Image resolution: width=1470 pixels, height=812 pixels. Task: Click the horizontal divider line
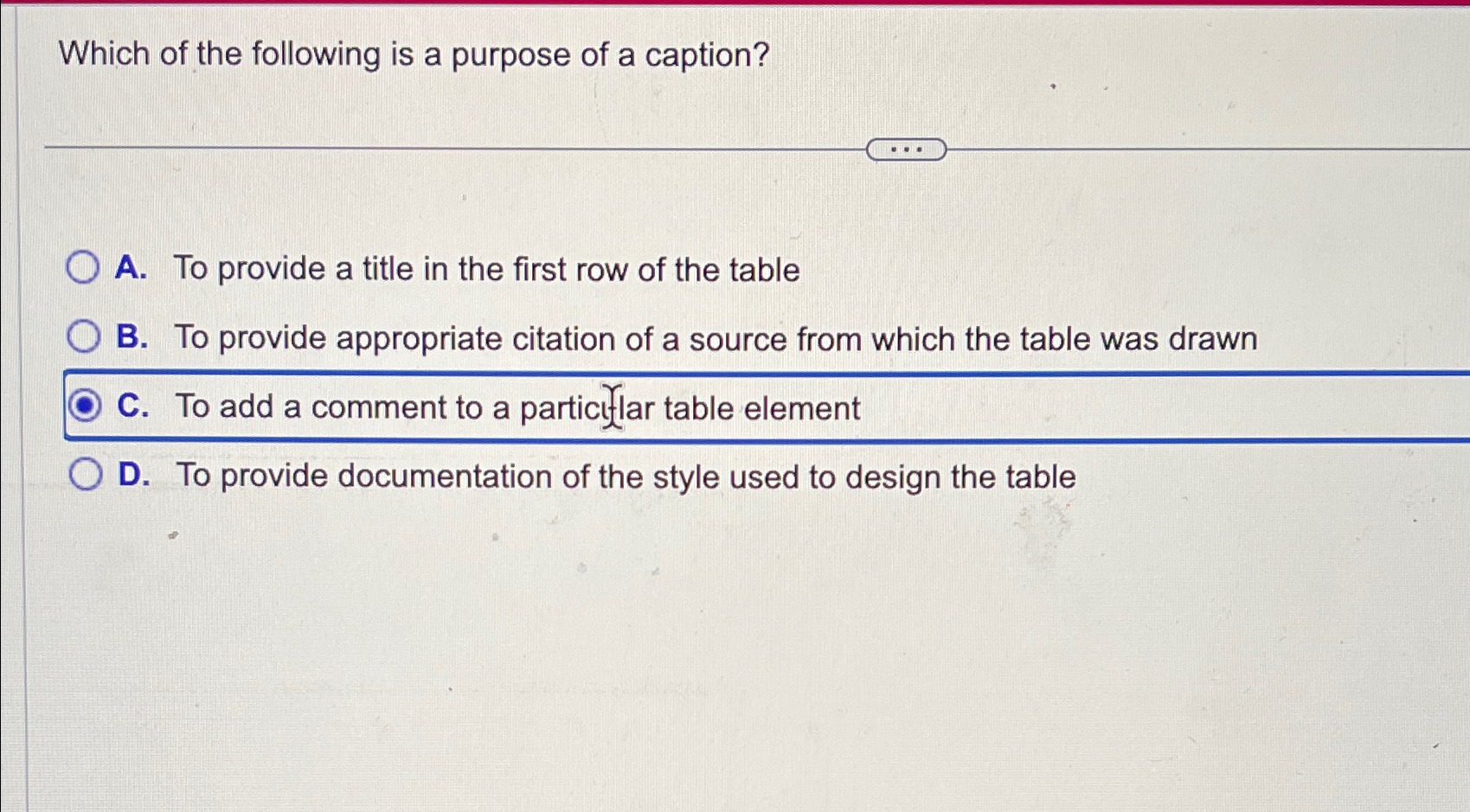[433, 148]
